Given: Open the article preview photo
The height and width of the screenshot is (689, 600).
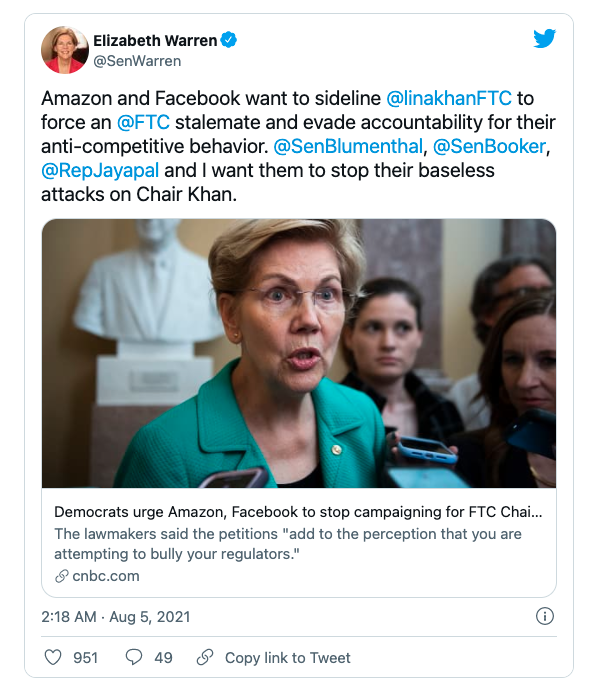Looking at the screenshot, I should [298, 353].
